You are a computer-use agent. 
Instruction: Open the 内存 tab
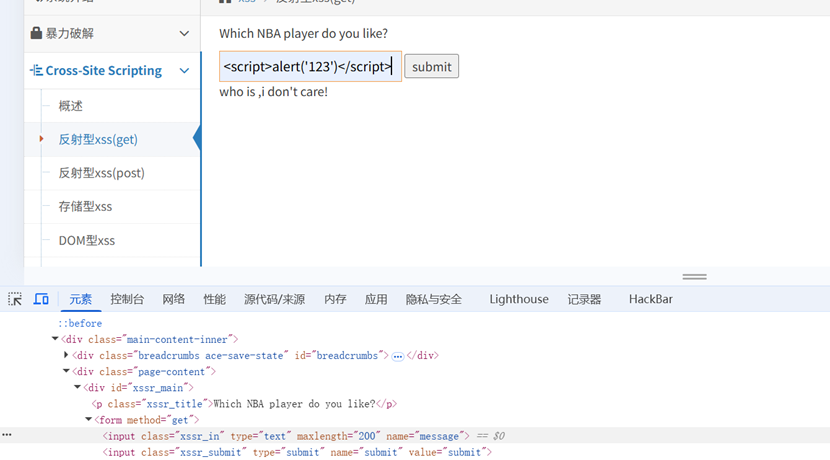335,299
